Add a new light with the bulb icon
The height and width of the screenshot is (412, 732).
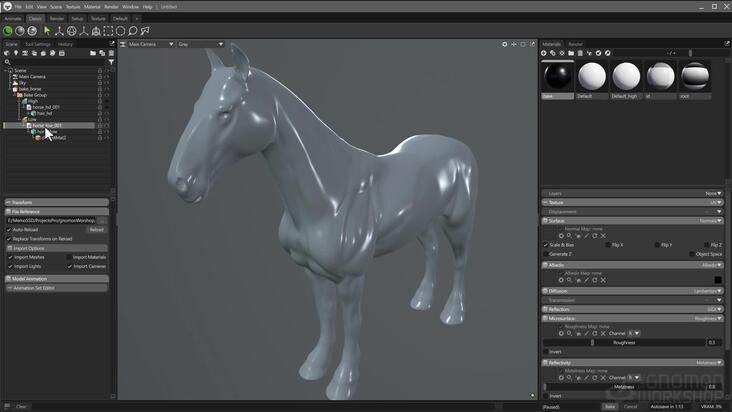(16, 53)
